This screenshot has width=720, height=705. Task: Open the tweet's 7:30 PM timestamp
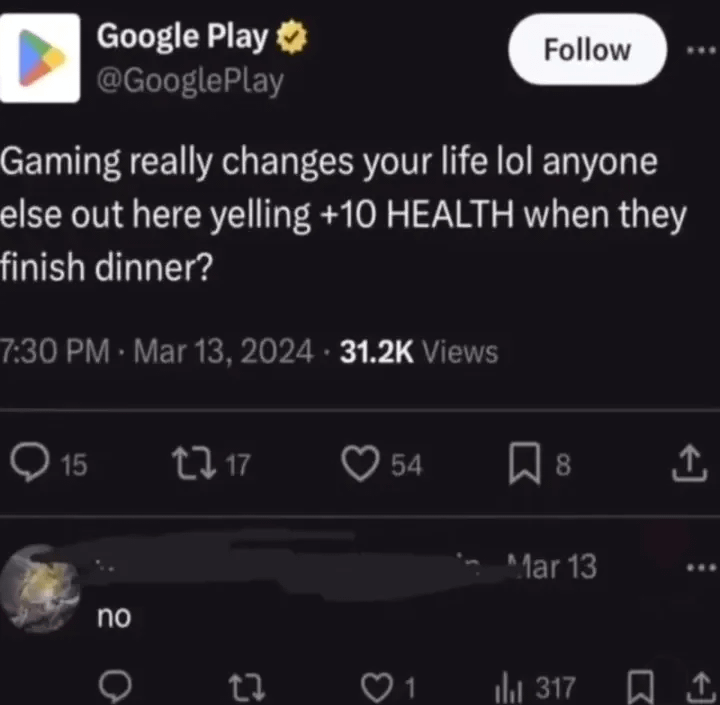point(55,352)
